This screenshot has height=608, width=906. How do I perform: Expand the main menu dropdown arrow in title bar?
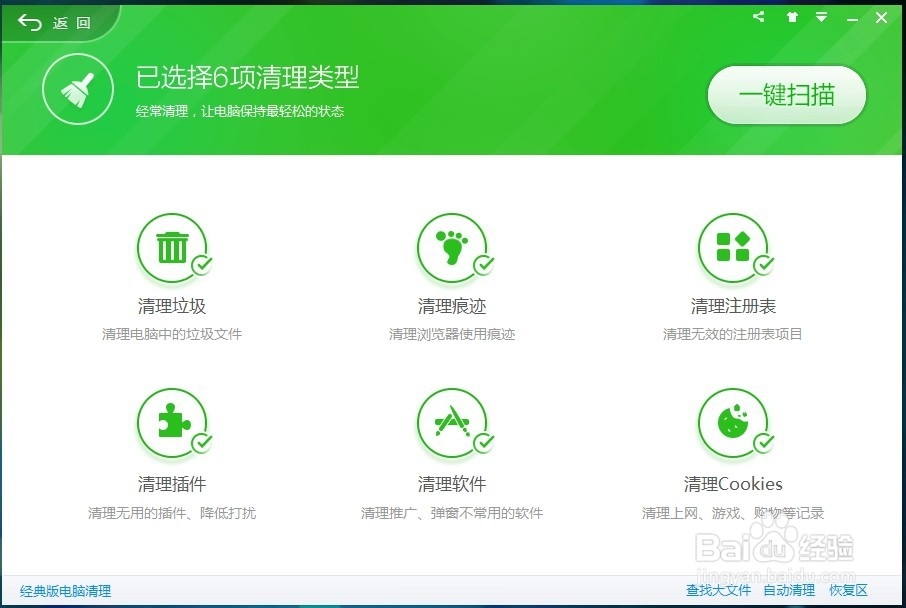(821, 17)
